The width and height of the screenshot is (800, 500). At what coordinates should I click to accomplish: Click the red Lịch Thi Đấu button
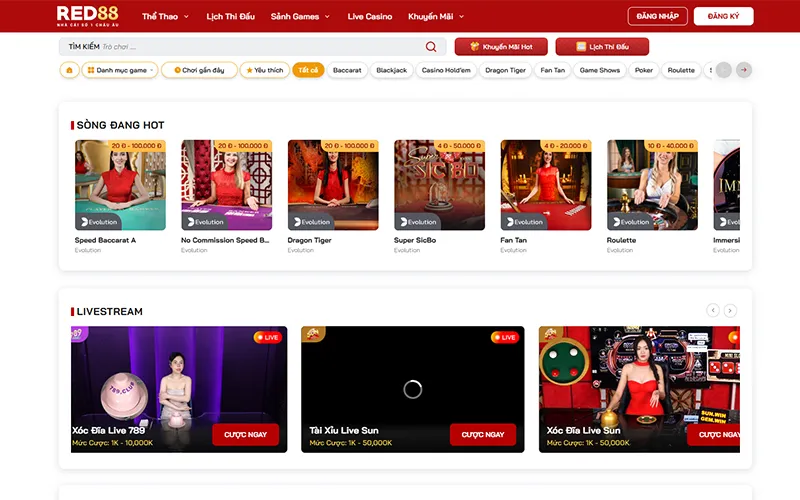tap(602, 46)
